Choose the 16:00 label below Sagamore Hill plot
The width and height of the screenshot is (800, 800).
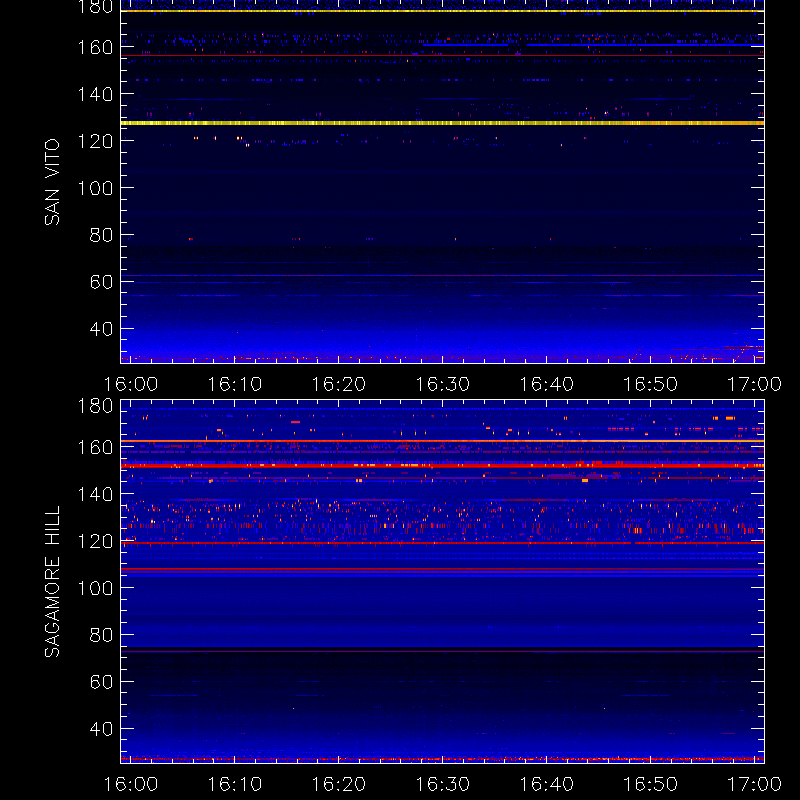click(131, 784)
